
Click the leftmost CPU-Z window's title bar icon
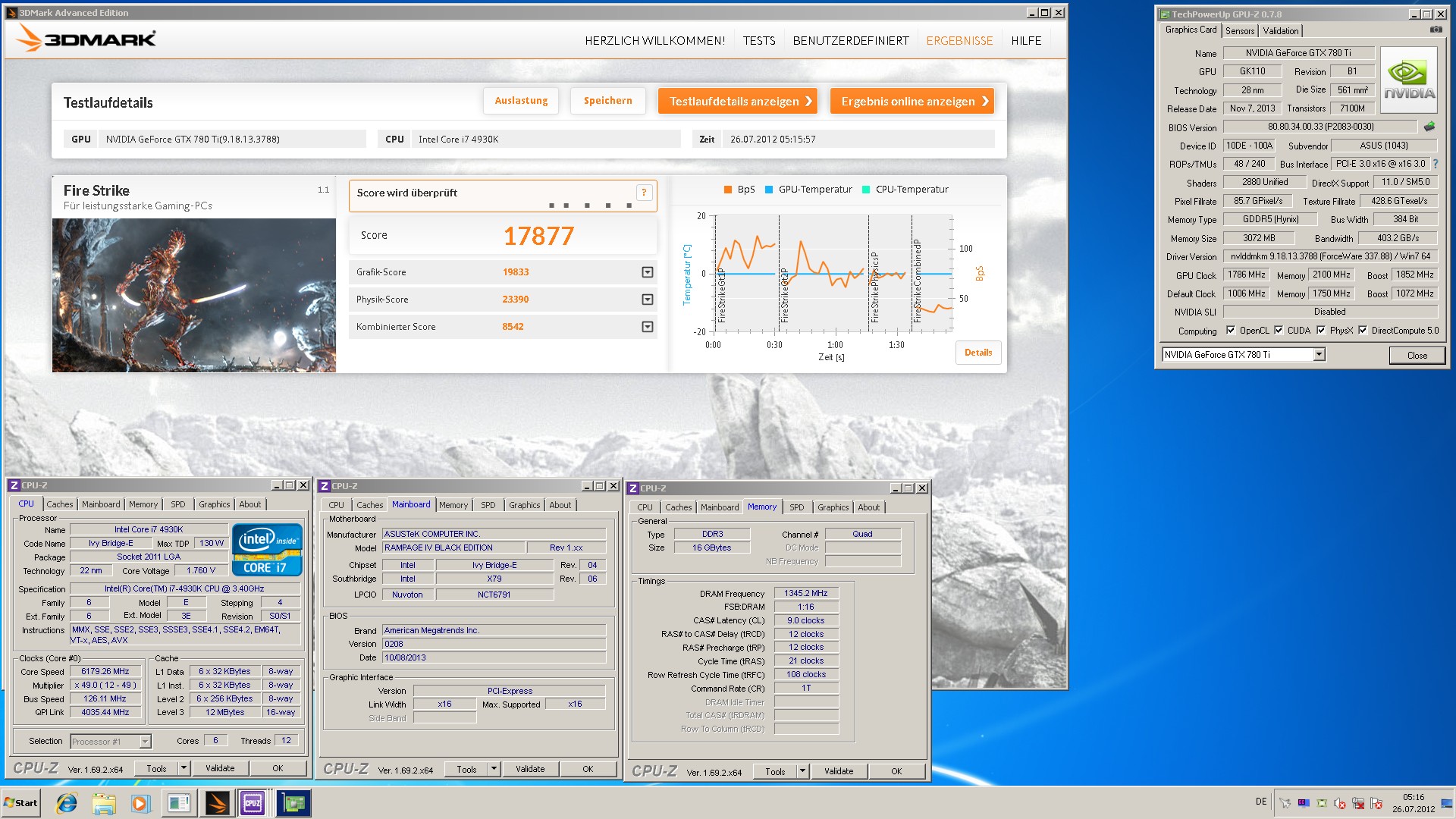(x=14, y=485)
